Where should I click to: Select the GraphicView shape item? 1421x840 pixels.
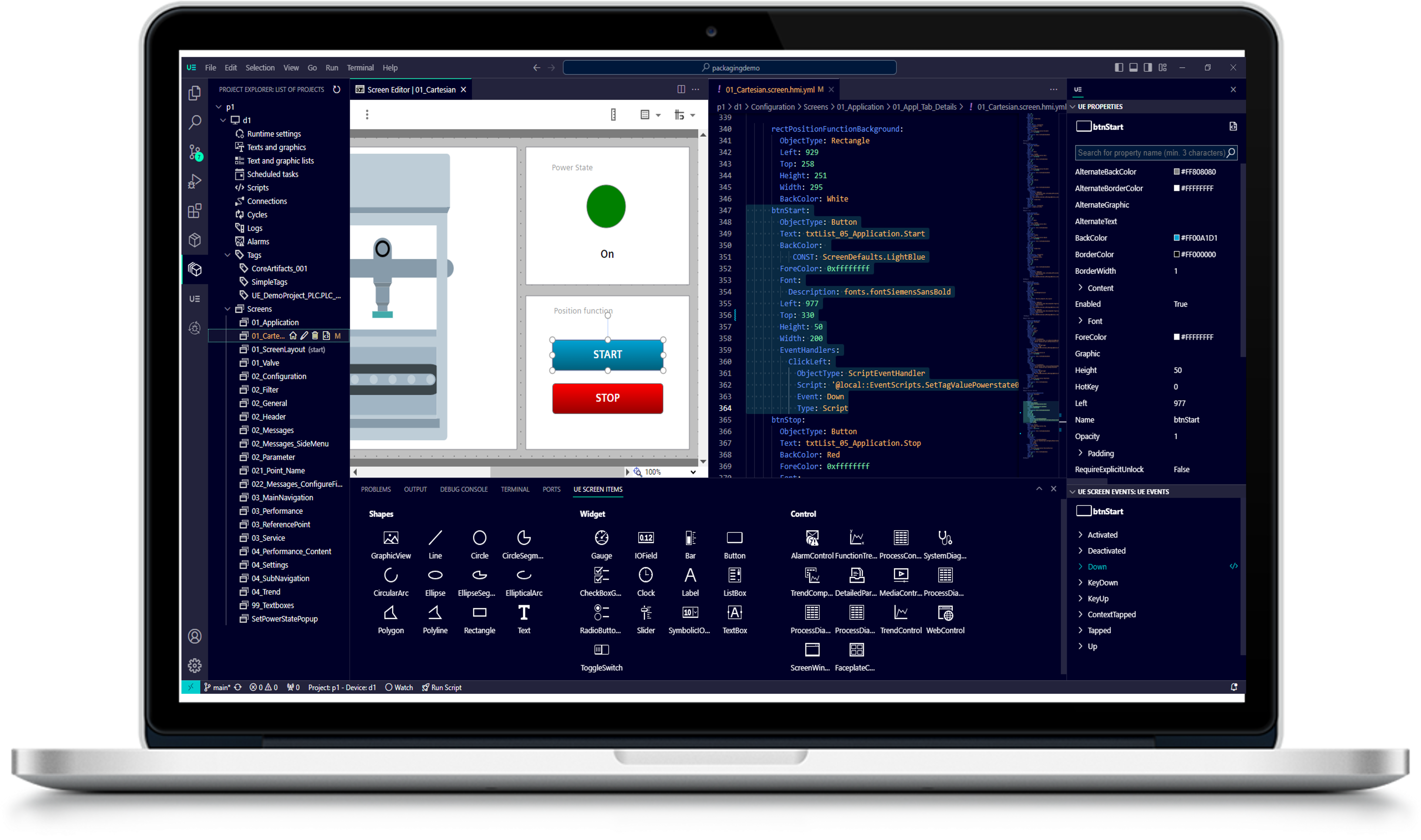391,545
